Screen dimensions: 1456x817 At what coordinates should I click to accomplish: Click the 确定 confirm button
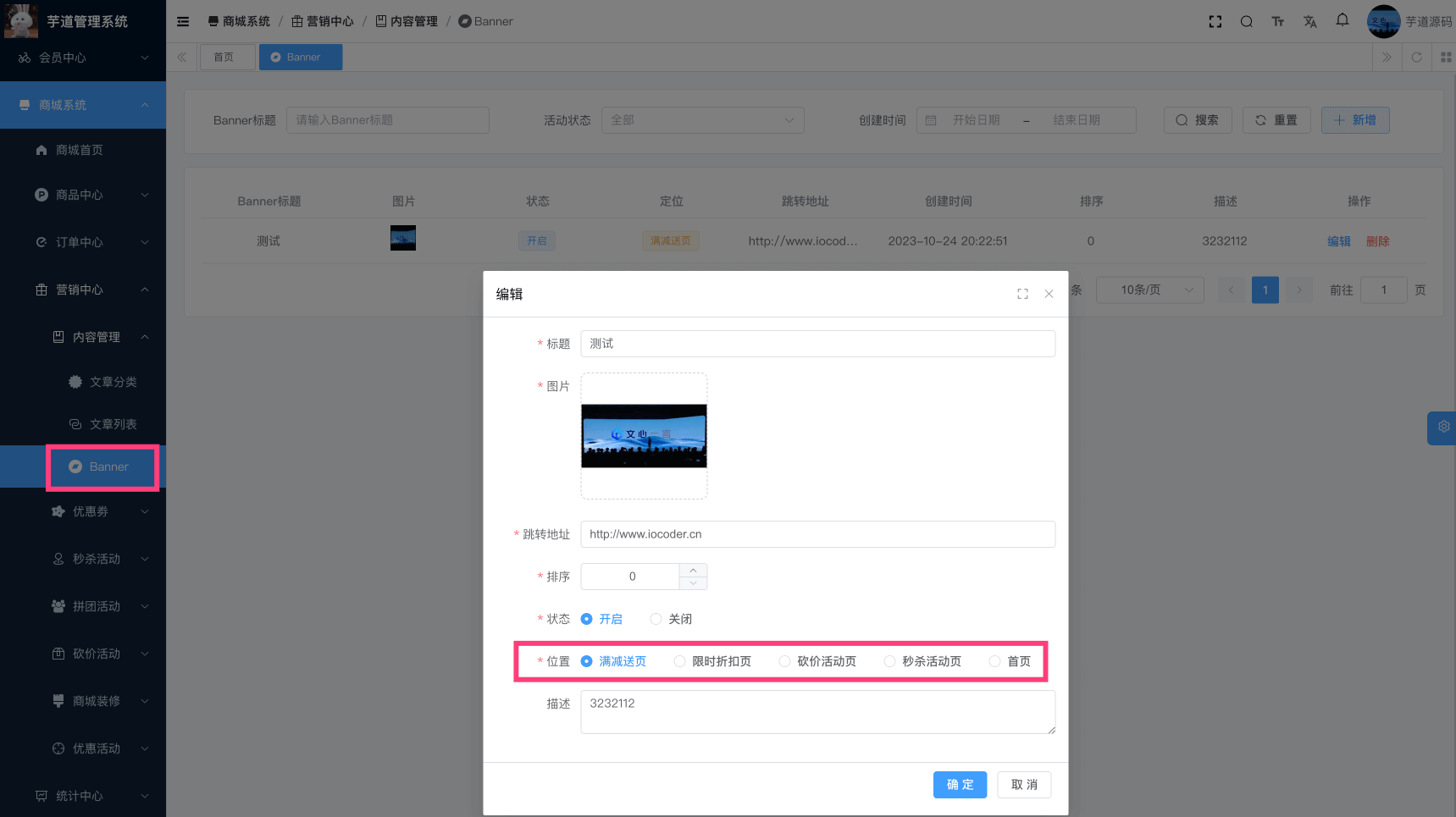pos(960,785)
